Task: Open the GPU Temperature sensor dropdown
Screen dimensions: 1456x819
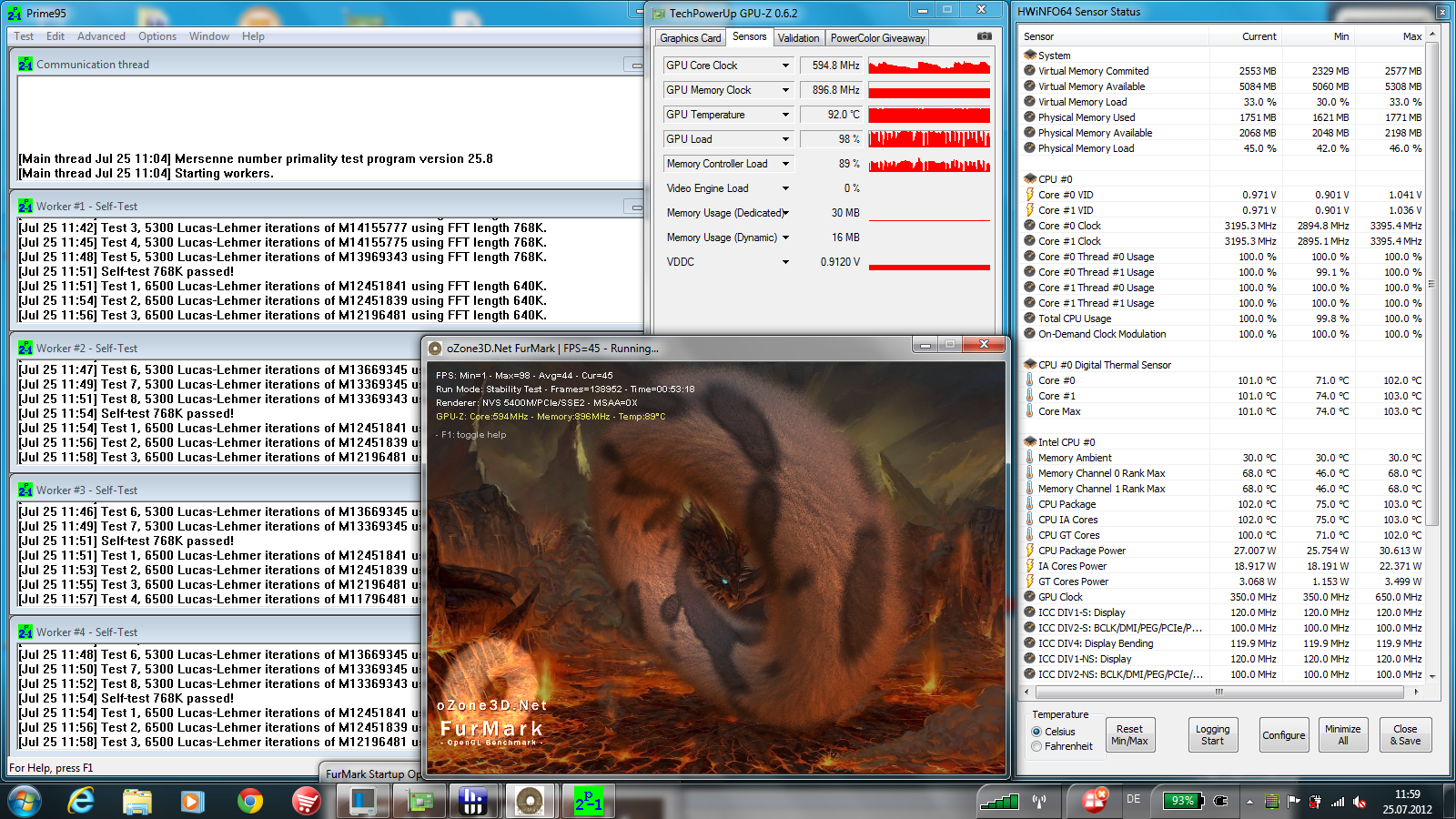Action: [785, 115]
